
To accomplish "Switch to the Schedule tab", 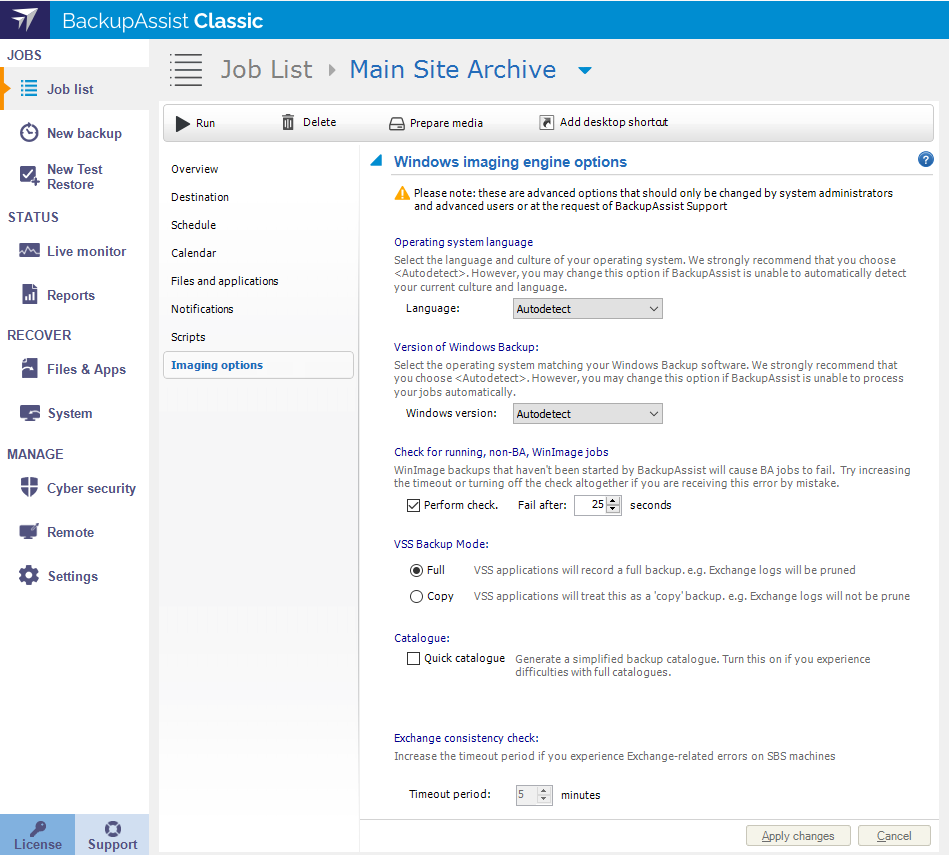I will click(x=194, y=225).
